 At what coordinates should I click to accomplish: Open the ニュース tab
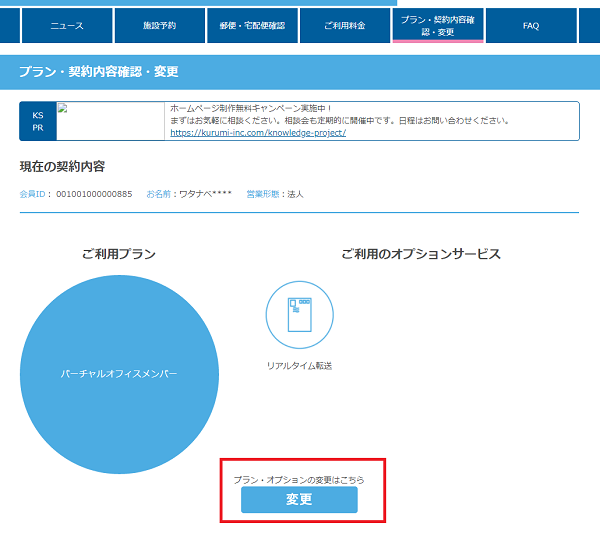[x=67, y=25]
